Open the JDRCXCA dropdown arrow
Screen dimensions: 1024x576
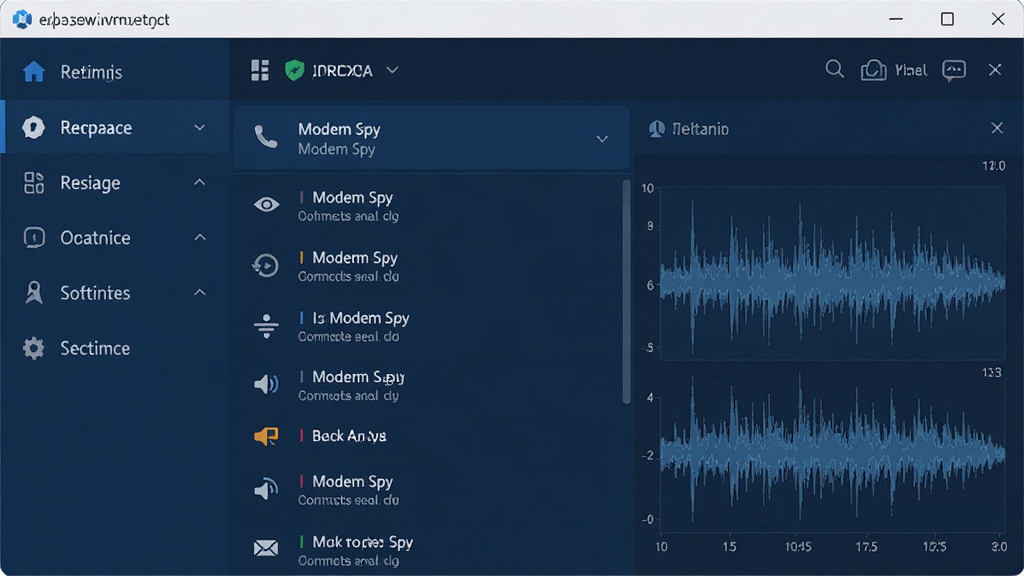point(392,70)
